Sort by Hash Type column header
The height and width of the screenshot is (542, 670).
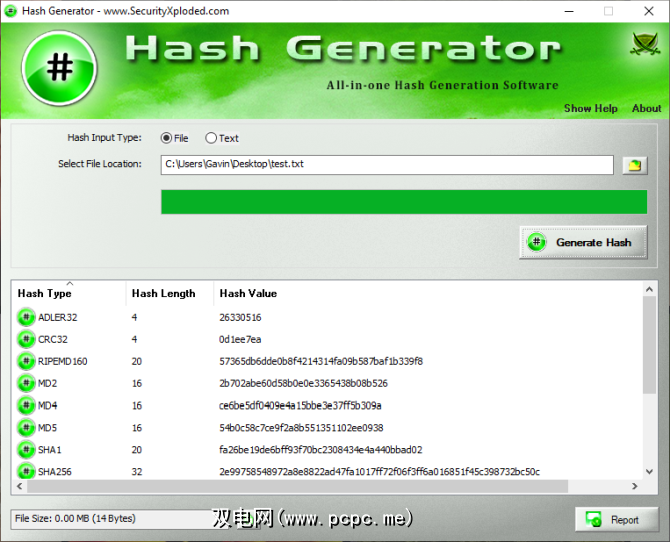click(70, 293)
